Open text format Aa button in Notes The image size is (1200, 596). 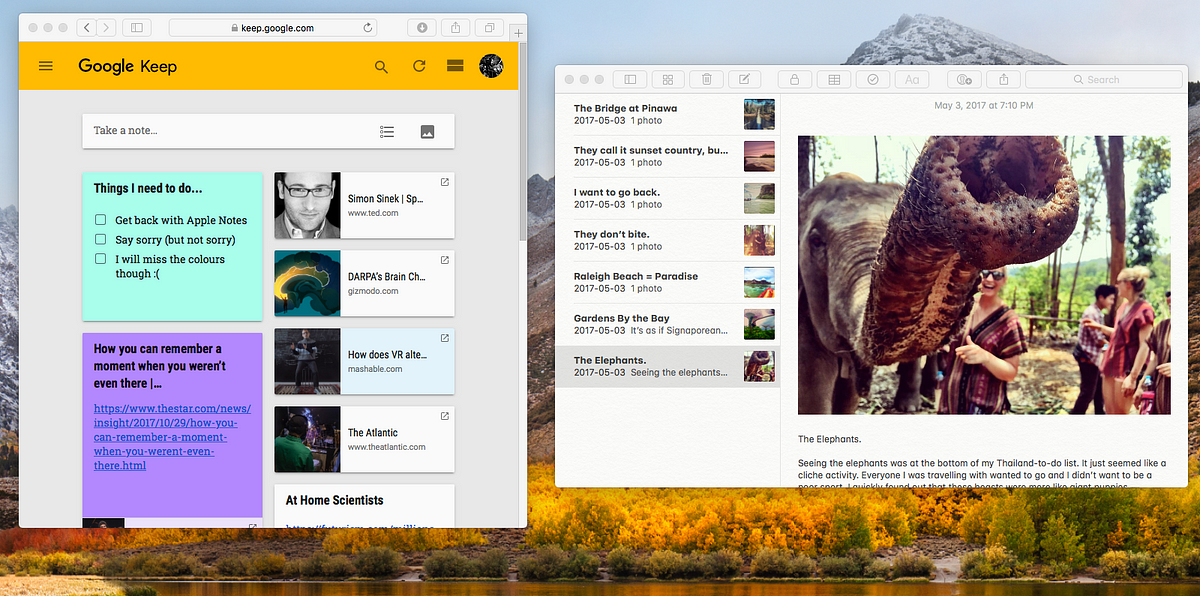[911, 79]
